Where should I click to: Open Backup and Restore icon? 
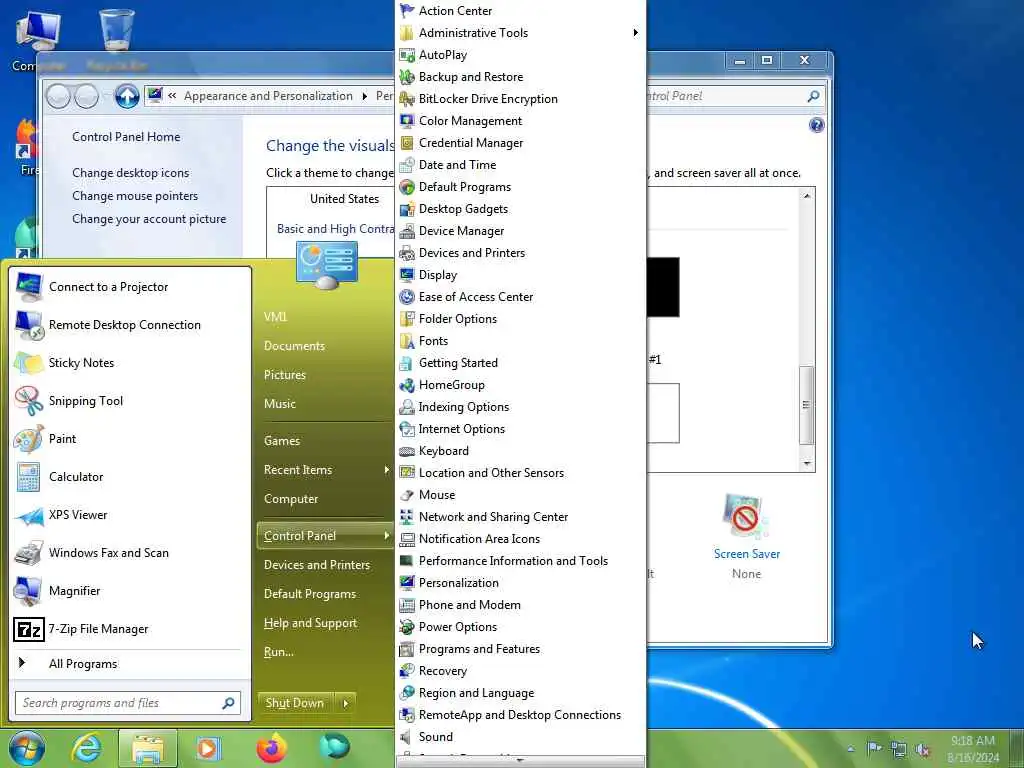(407, 77)
